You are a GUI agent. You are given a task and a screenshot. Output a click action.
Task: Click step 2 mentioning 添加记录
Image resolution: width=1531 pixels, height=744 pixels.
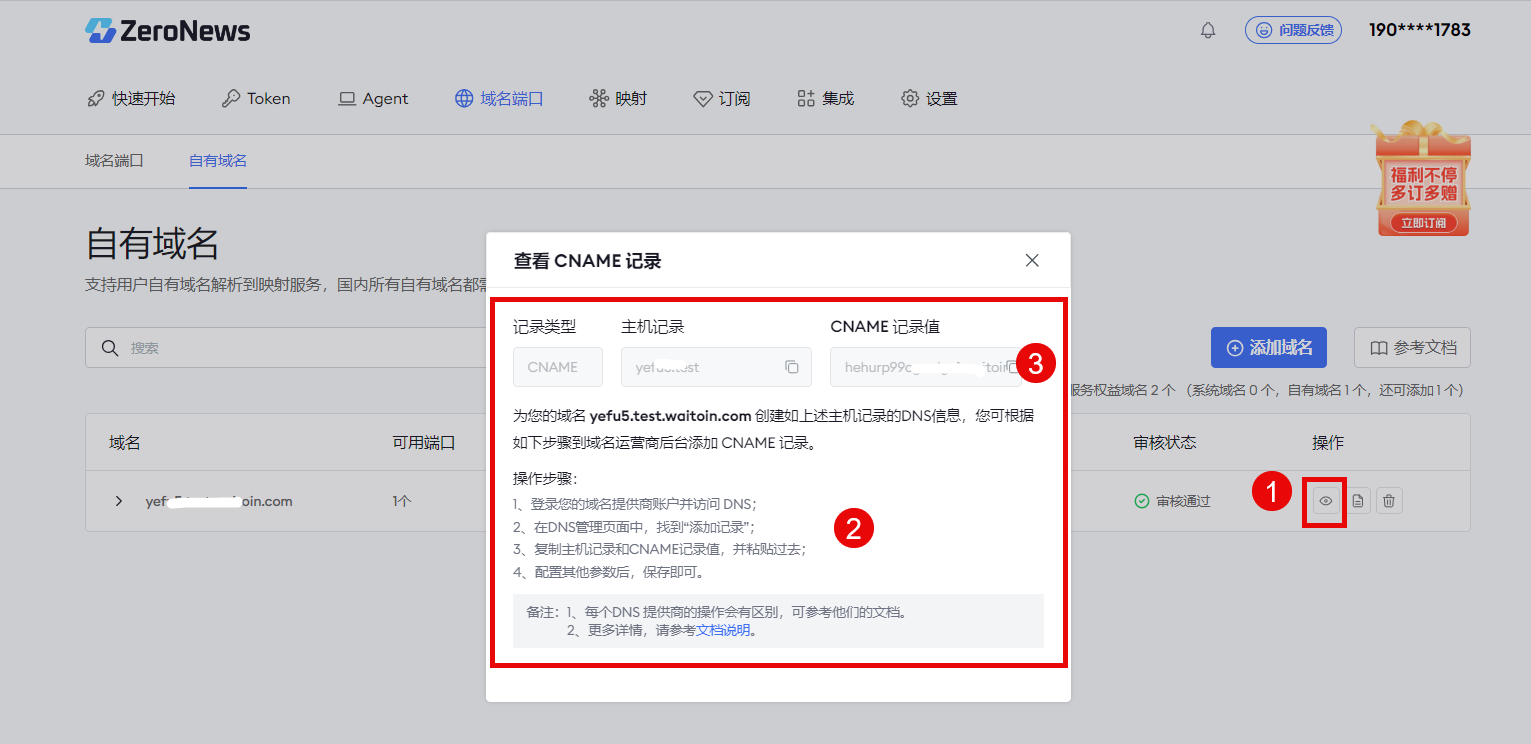coord(634,526)
